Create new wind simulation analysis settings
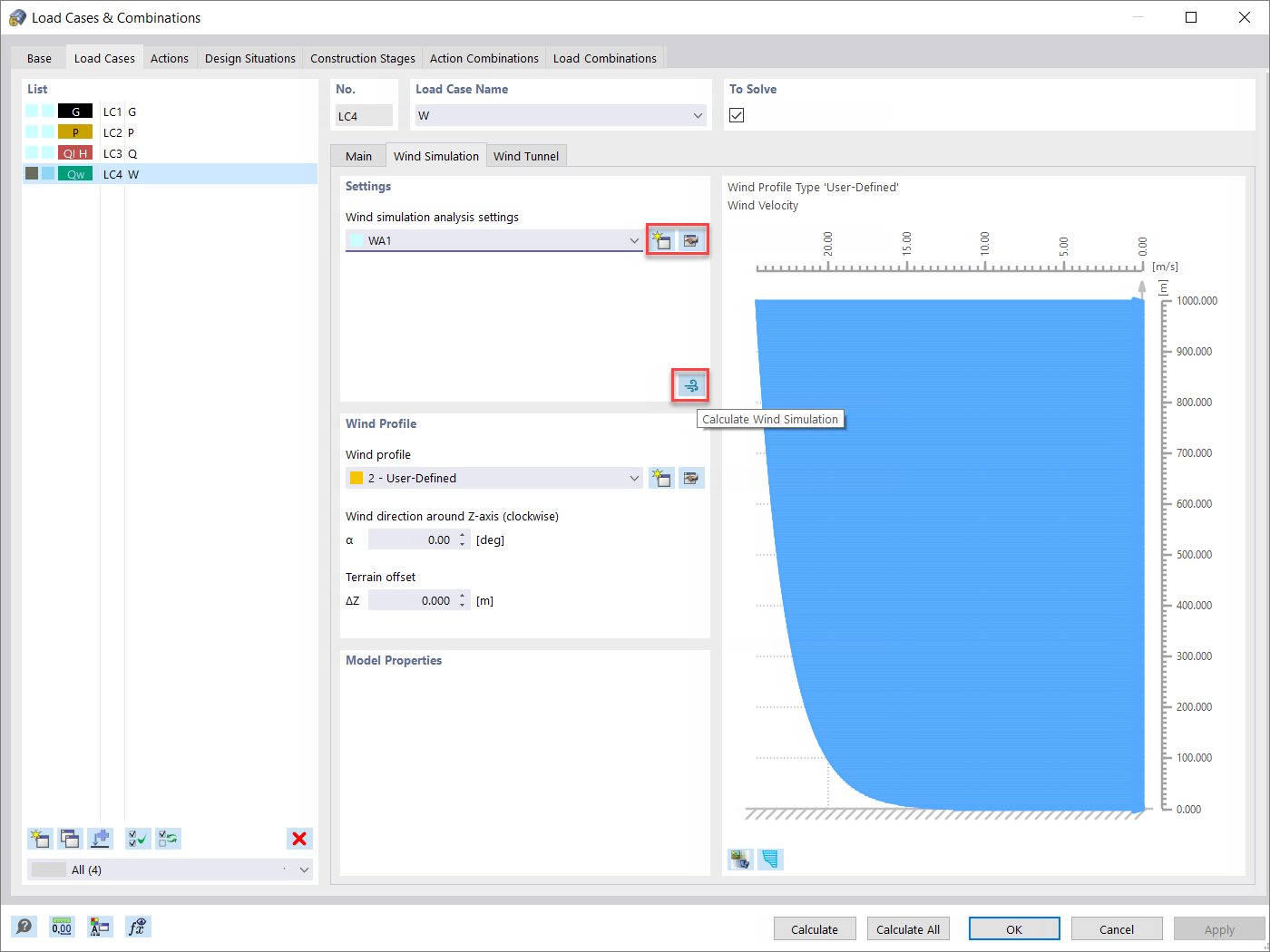The width and height of the screenshot is (1270, 952). pyautogui.click(x=661, y=239)
